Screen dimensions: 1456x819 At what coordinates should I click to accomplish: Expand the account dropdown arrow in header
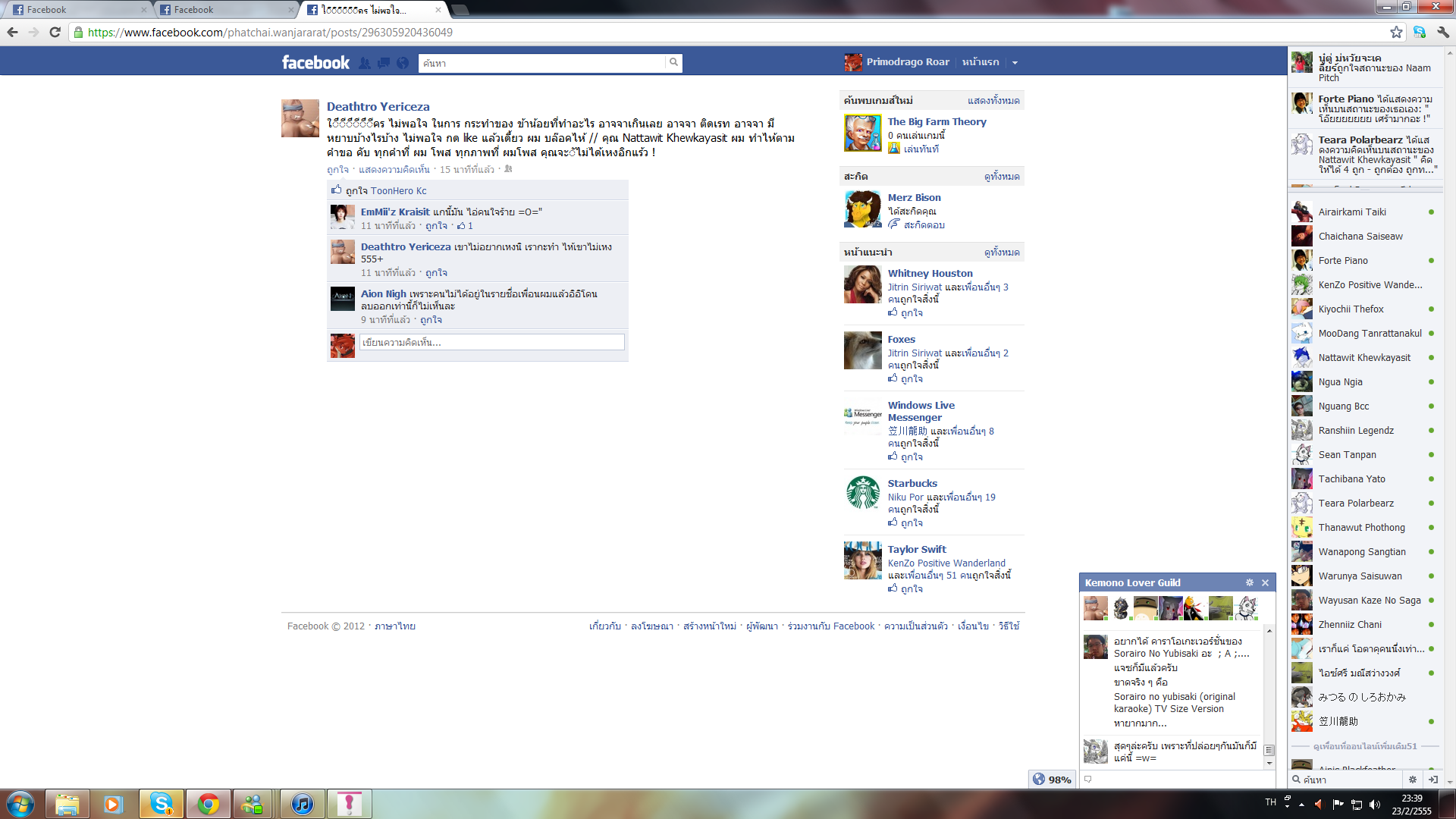[x=1015, y=63]
